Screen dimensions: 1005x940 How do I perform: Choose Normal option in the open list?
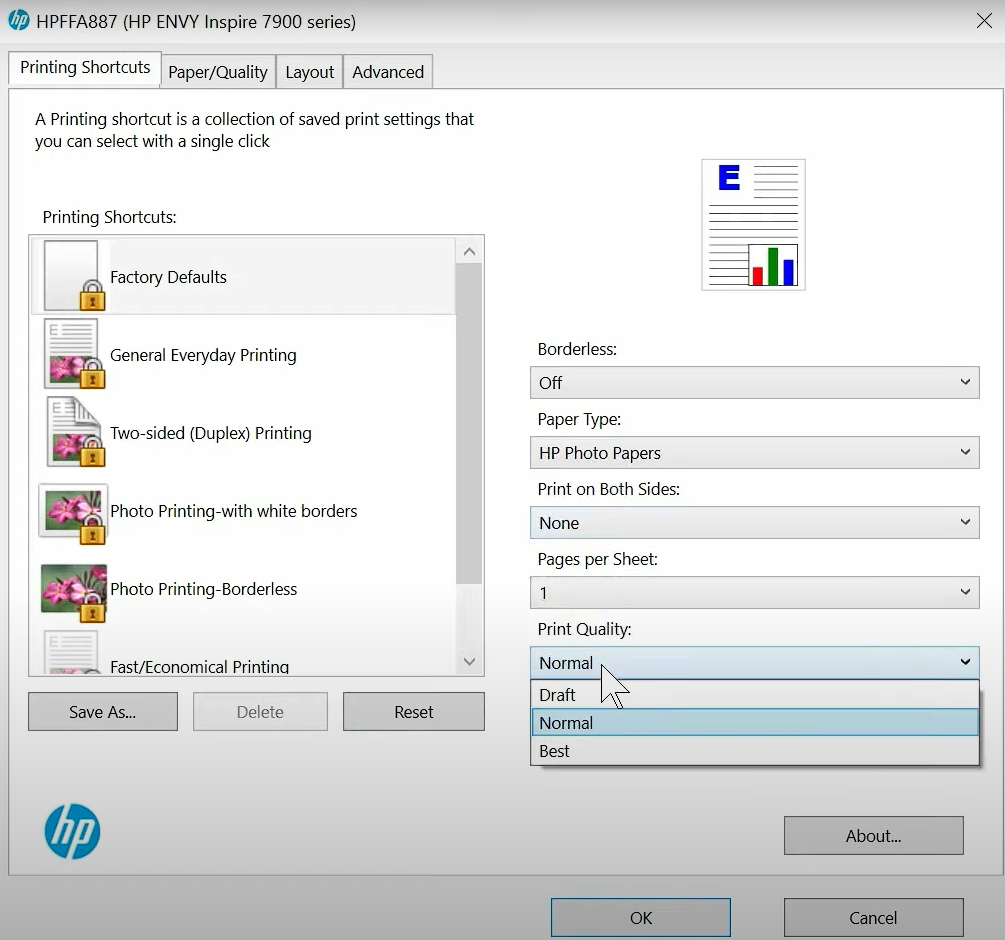754,723
